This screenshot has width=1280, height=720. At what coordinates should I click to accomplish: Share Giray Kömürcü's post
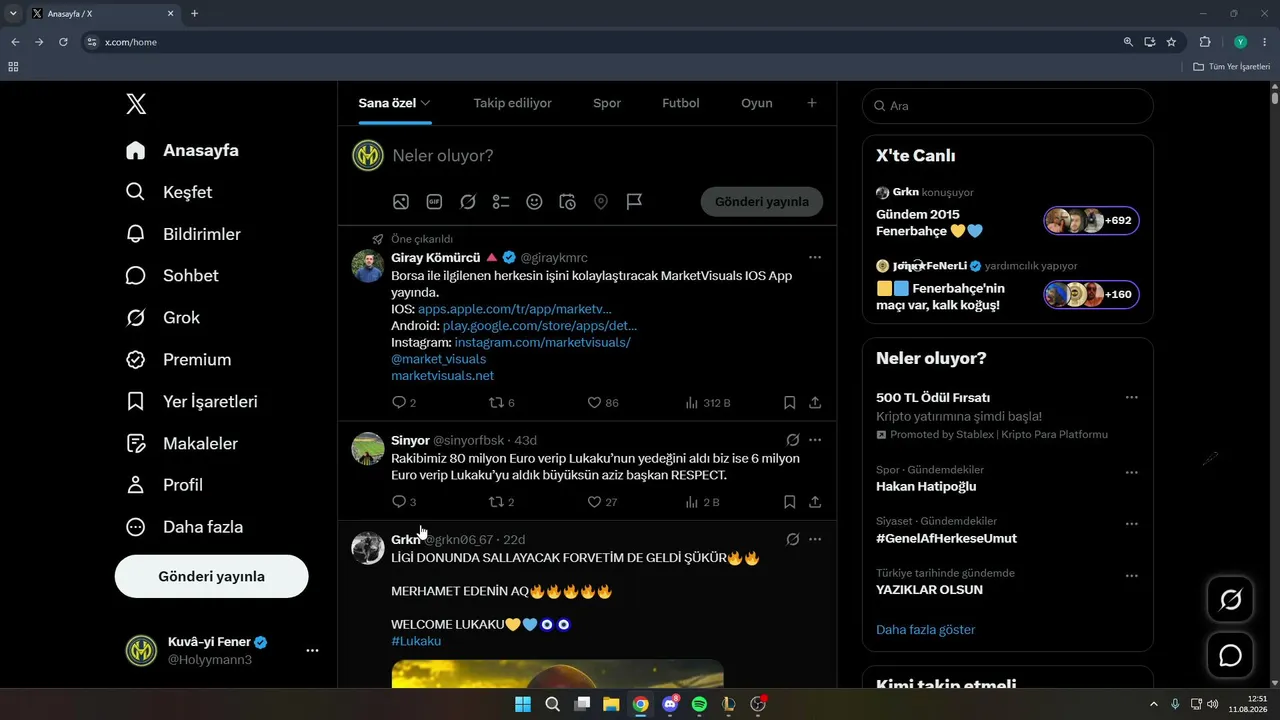(x=815, y=403)
